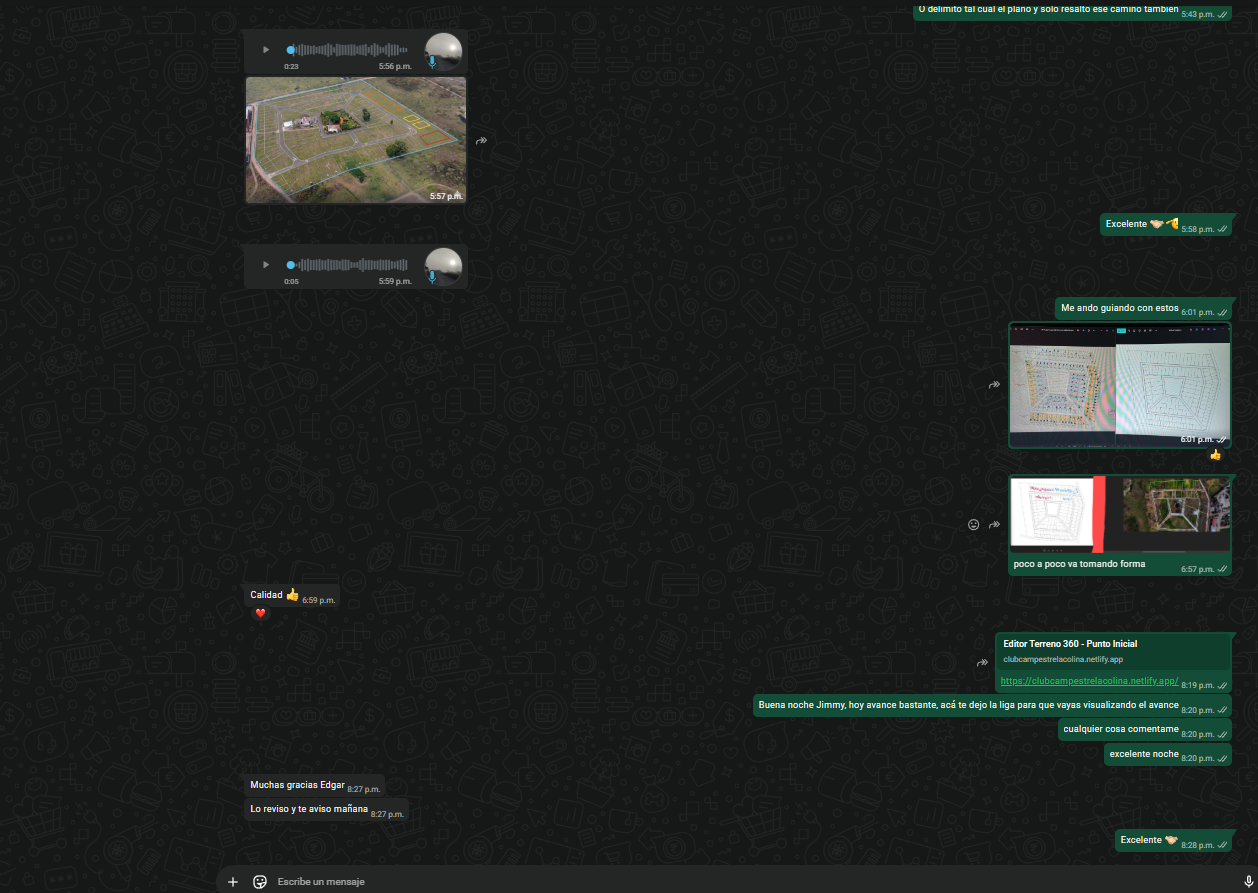Screen dimensions: 1258x893
Task: Forward the Editor Terreno 360 link message
Action: point(982,662)
